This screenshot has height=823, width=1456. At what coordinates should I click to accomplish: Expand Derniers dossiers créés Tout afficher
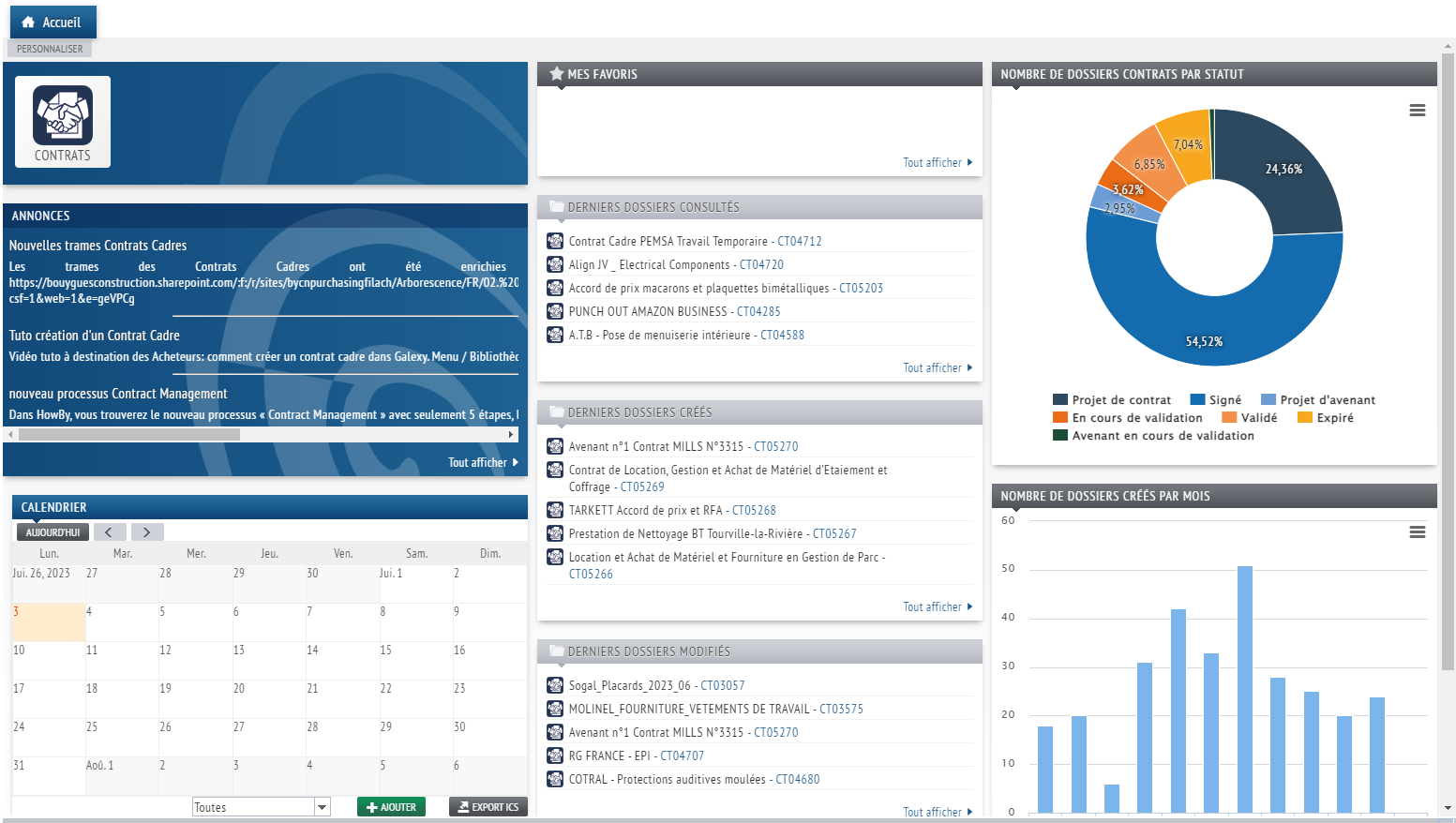tap(938, 607)
